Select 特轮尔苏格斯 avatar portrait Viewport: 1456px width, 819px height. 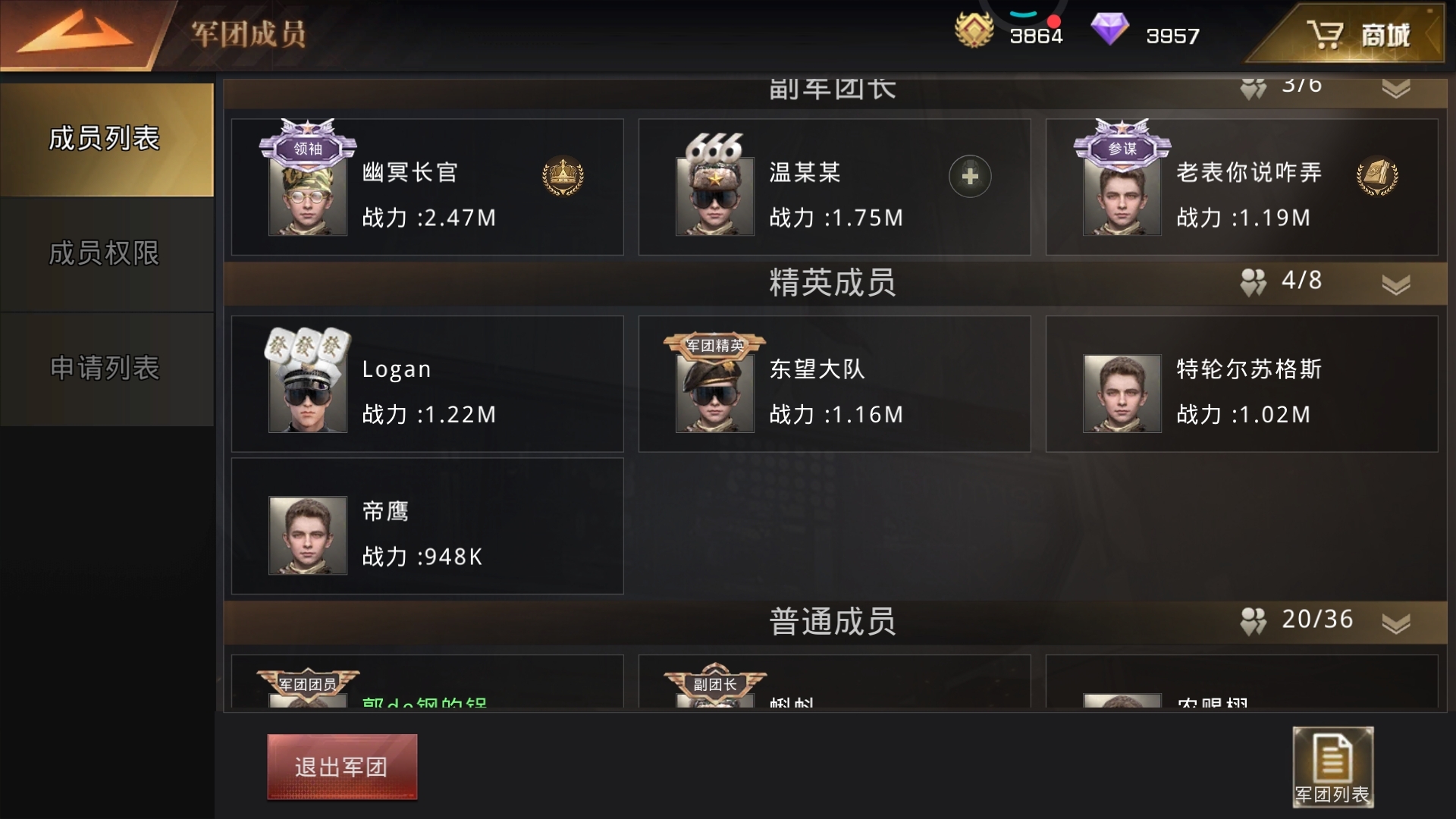[1122, 394]
